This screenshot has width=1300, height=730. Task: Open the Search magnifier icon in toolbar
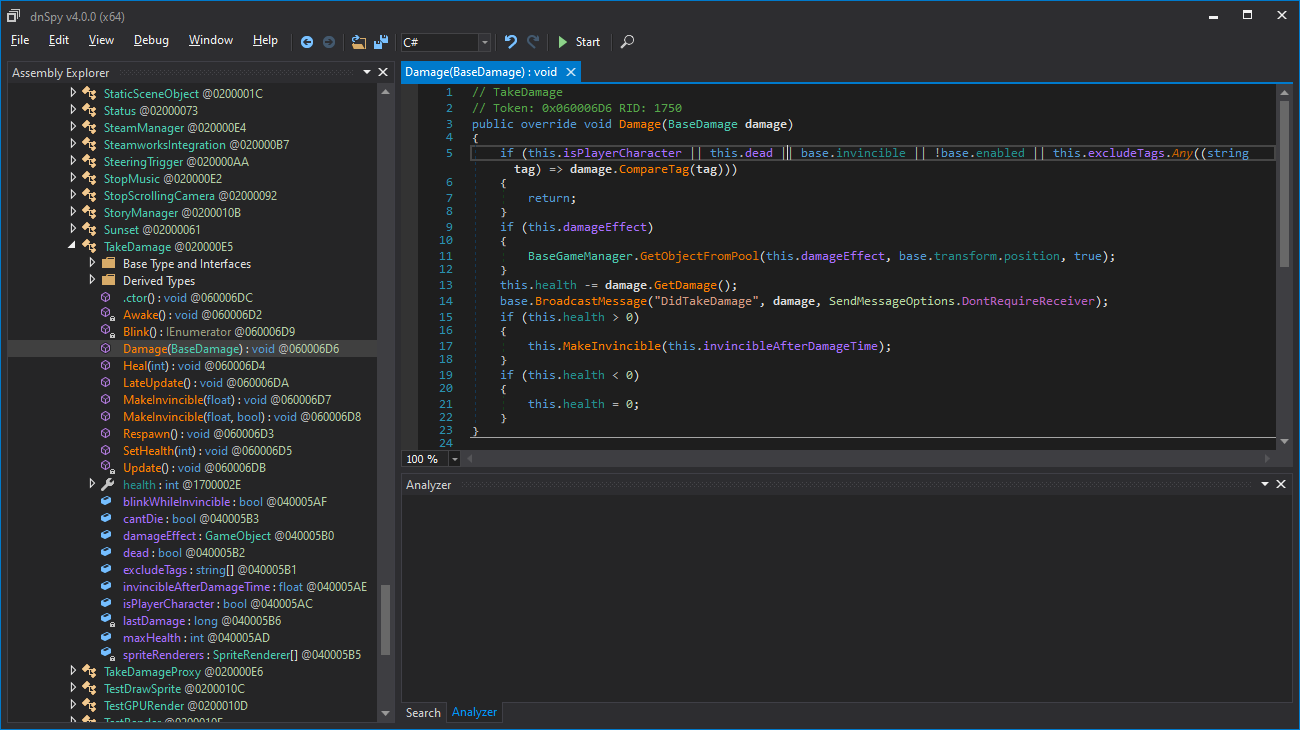click(x=627, y=42)
